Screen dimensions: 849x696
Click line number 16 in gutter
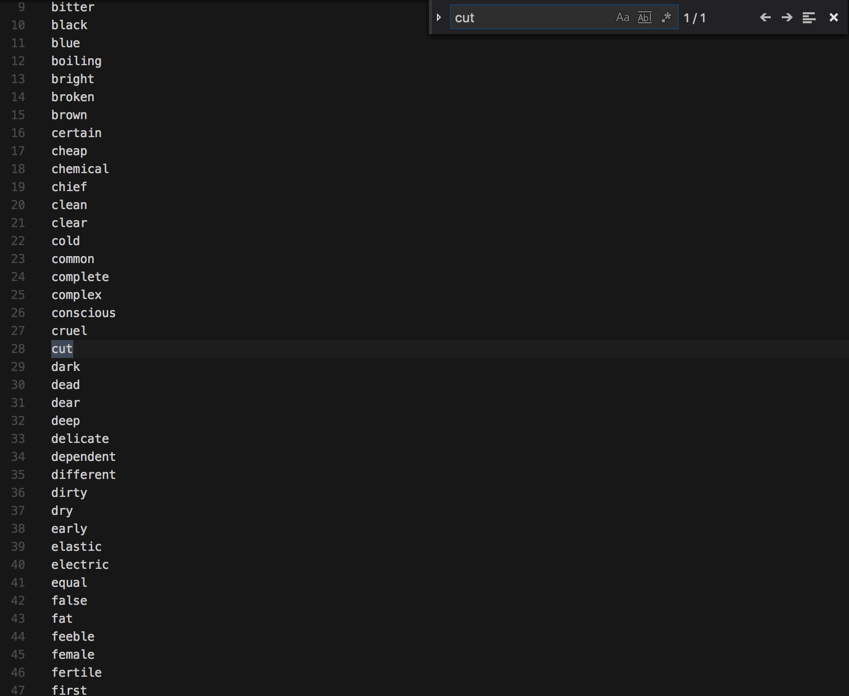pos(18,133)
